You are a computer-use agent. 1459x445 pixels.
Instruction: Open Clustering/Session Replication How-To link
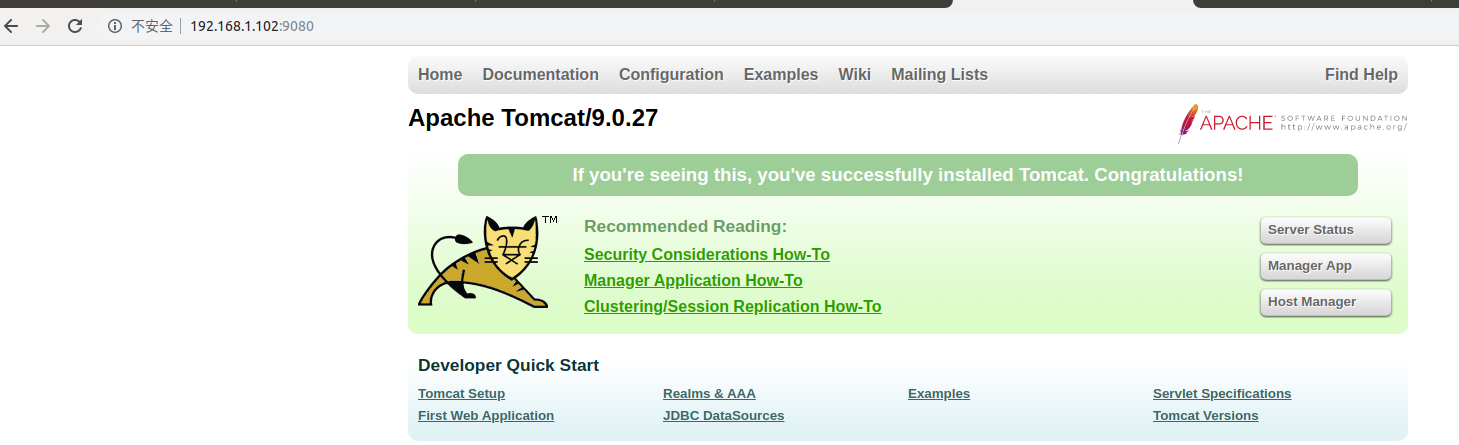point(732,307)
